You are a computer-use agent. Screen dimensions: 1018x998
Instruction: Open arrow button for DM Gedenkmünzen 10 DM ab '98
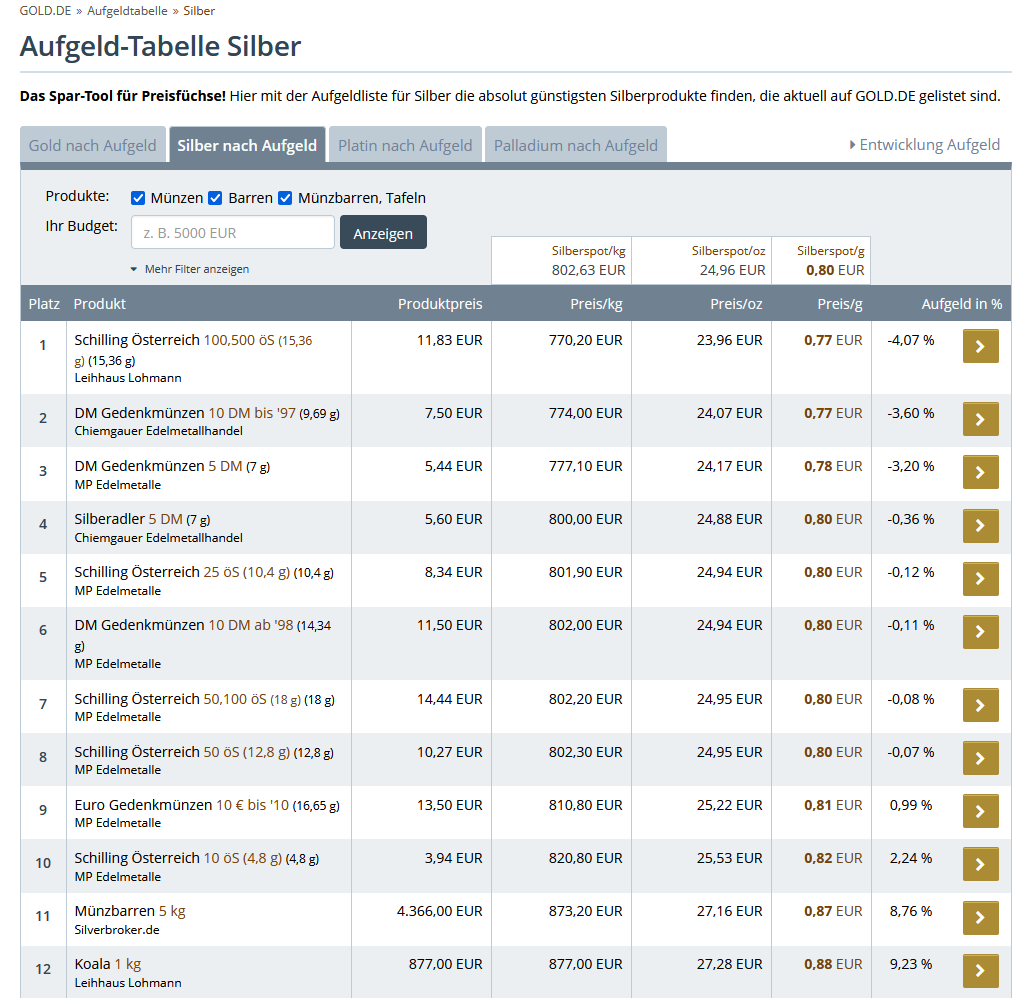point(980,632)
